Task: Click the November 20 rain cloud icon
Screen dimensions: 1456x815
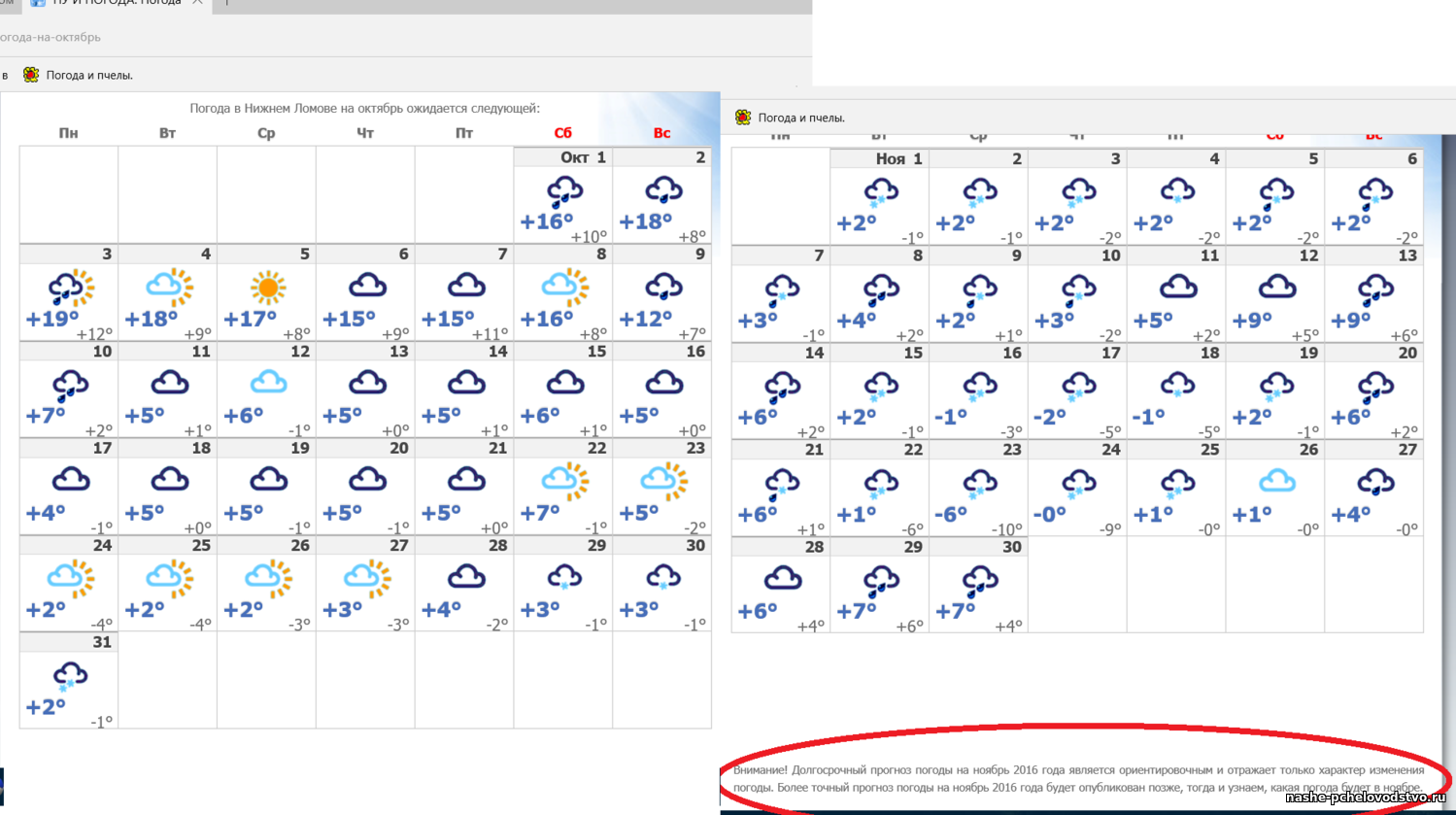Action: [1375, 388]
